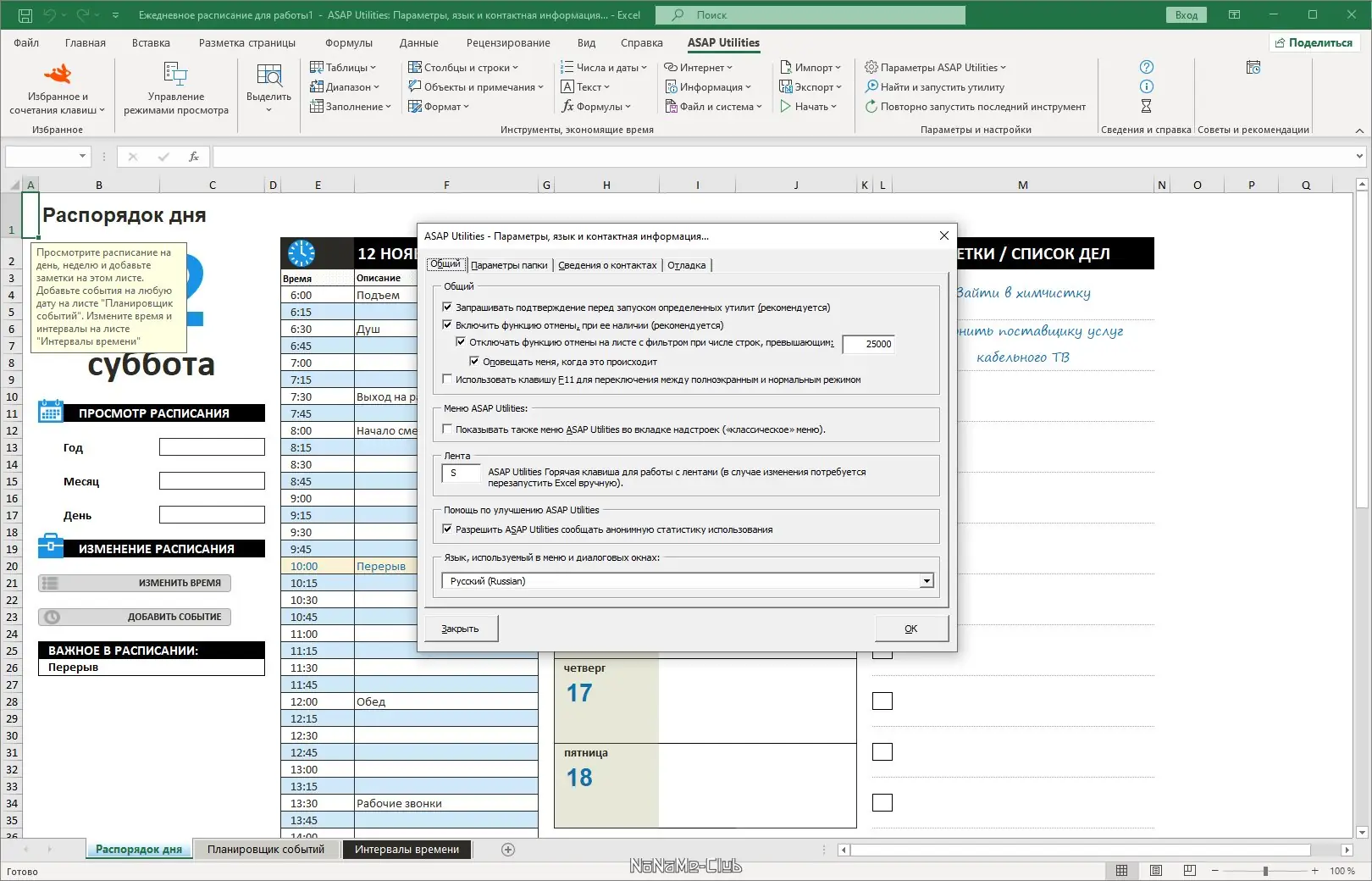Click the ДОБАВИТЬ СОБЫТИЕ button
The image size is (1372, 881).
click(x=135, y=617)
